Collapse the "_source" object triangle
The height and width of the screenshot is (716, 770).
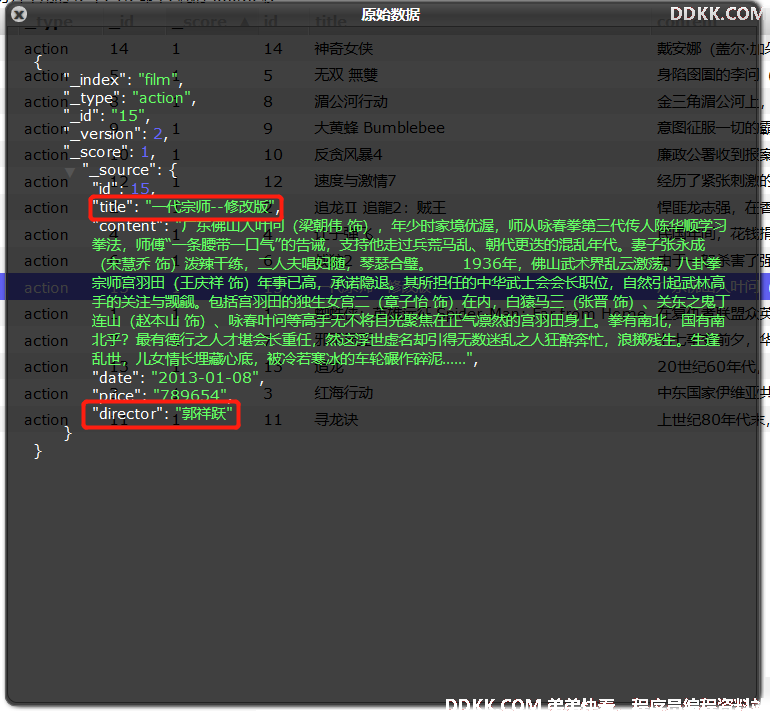[70, 172]
